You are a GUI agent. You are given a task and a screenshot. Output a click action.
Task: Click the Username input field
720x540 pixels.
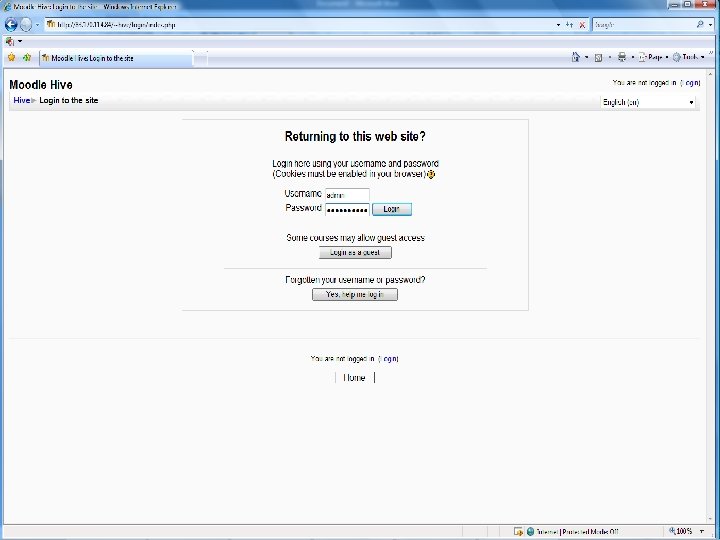click(x=347, y=195)
